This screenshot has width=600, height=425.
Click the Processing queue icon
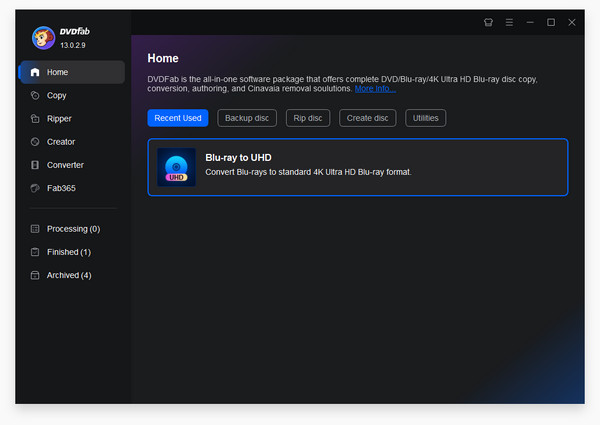tap(35, 229)
